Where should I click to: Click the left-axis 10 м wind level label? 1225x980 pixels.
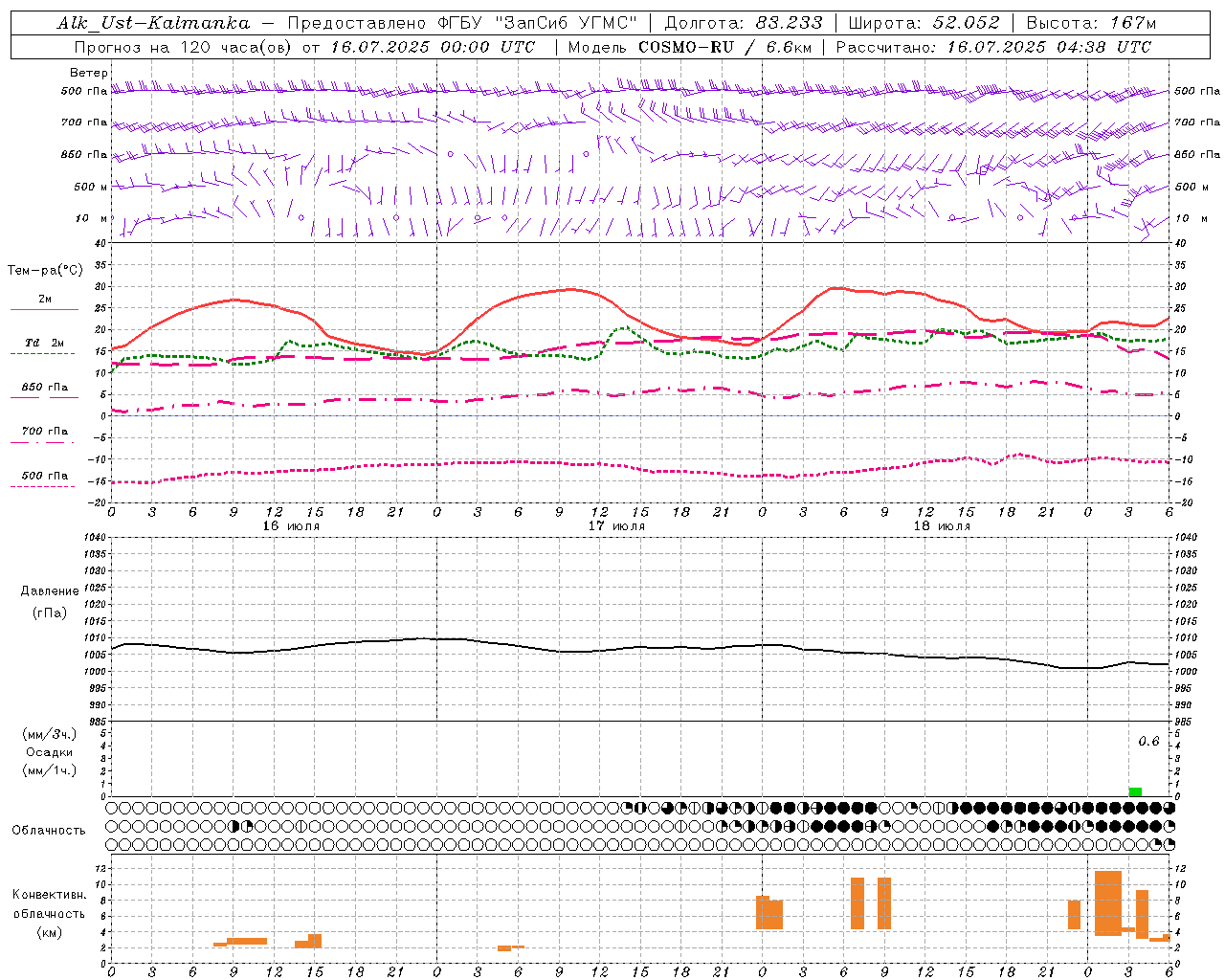[x=91, y=218]
